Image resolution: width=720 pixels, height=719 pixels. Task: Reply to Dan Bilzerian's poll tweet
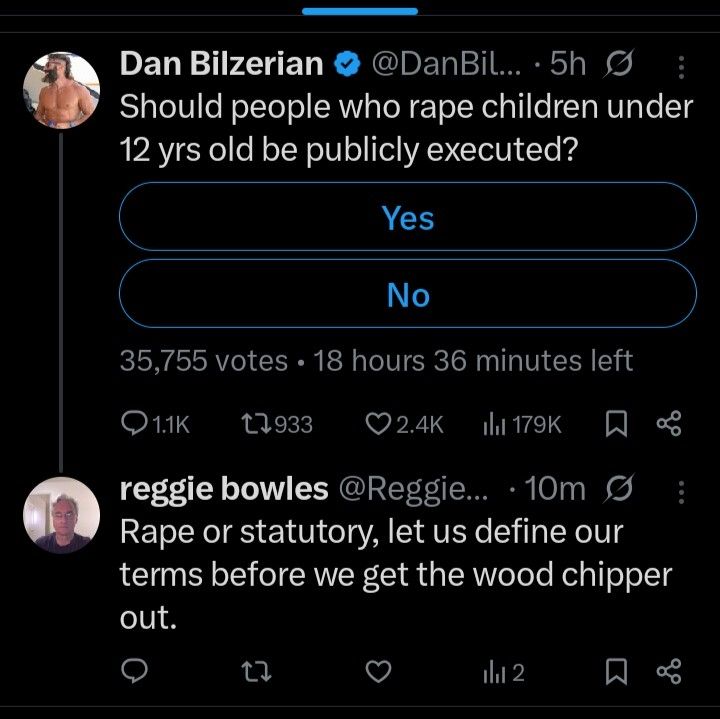pyautogui.click(x=134, y=425)
